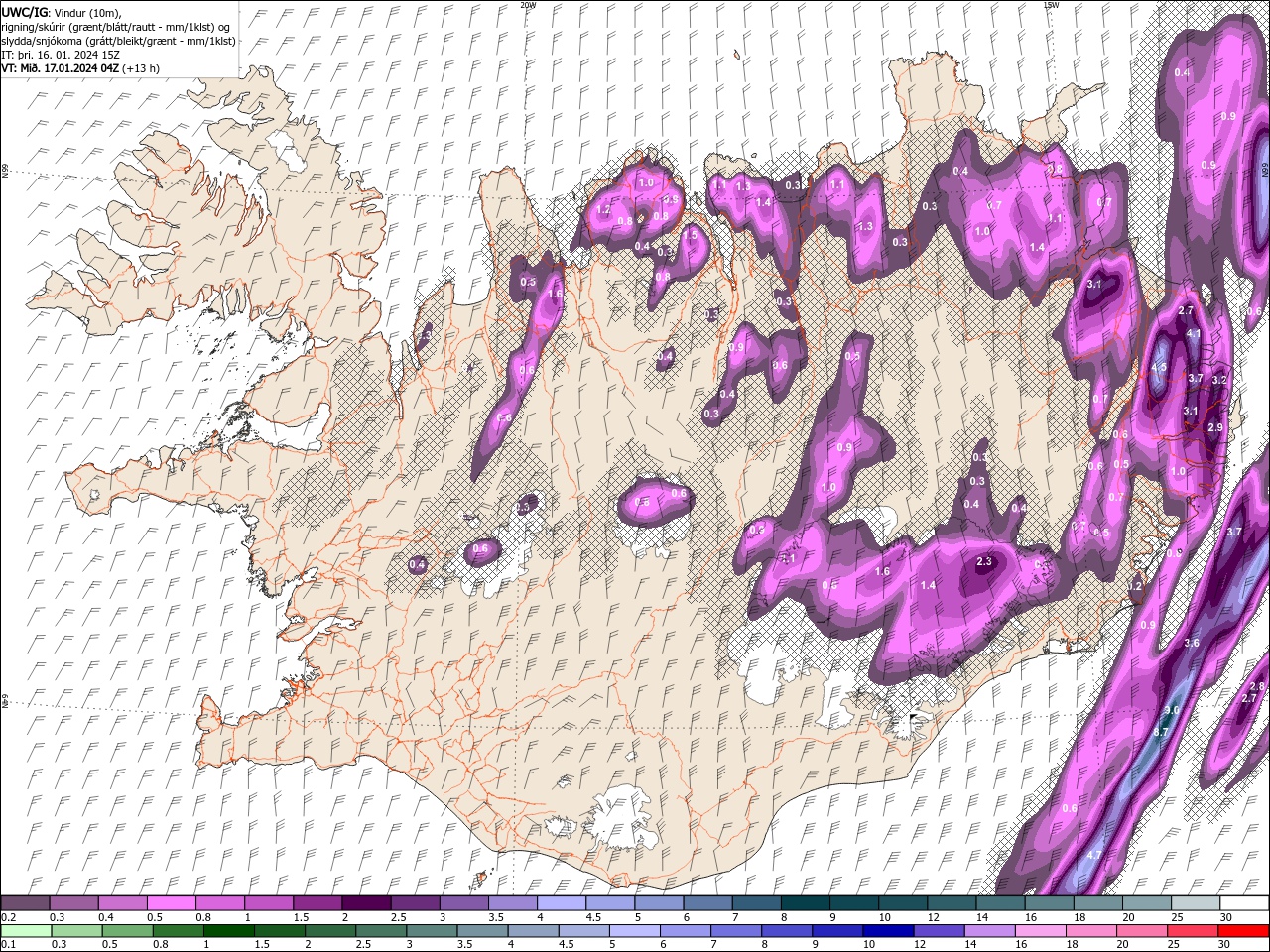Select upper legend swatch labeled 0.2

26,903
